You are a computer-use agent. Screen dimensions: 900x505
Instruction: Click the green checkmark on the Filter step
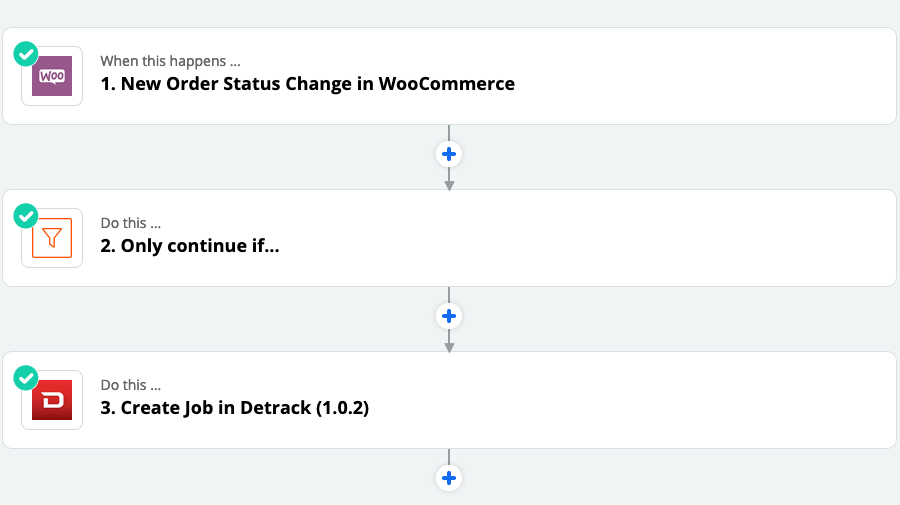[26, 215]
